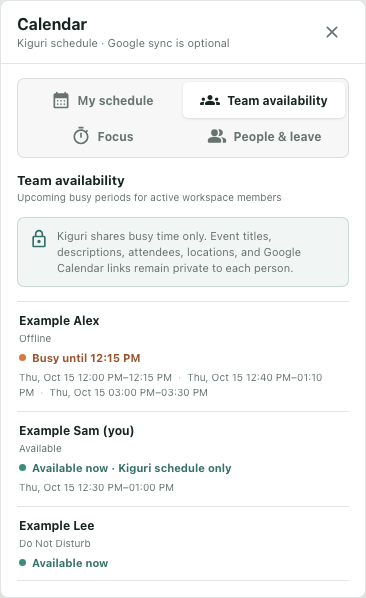Click the 'Busy until 12:15 PM' status
366x598 pixels.
click(x=86, y=358)
